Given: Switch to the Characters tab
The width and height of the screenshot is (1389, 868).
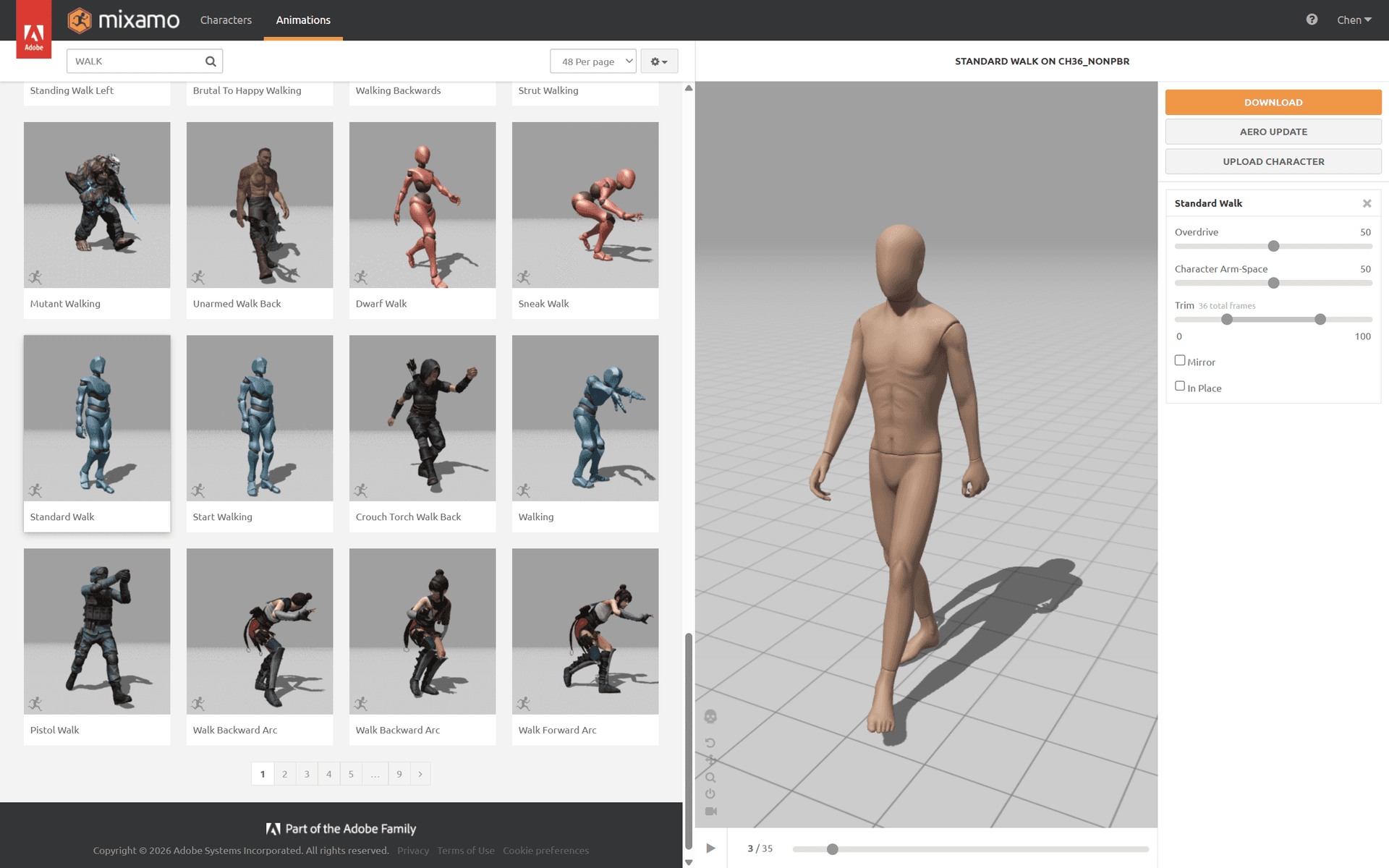Looking at the screenshot, I should (226, 20).
